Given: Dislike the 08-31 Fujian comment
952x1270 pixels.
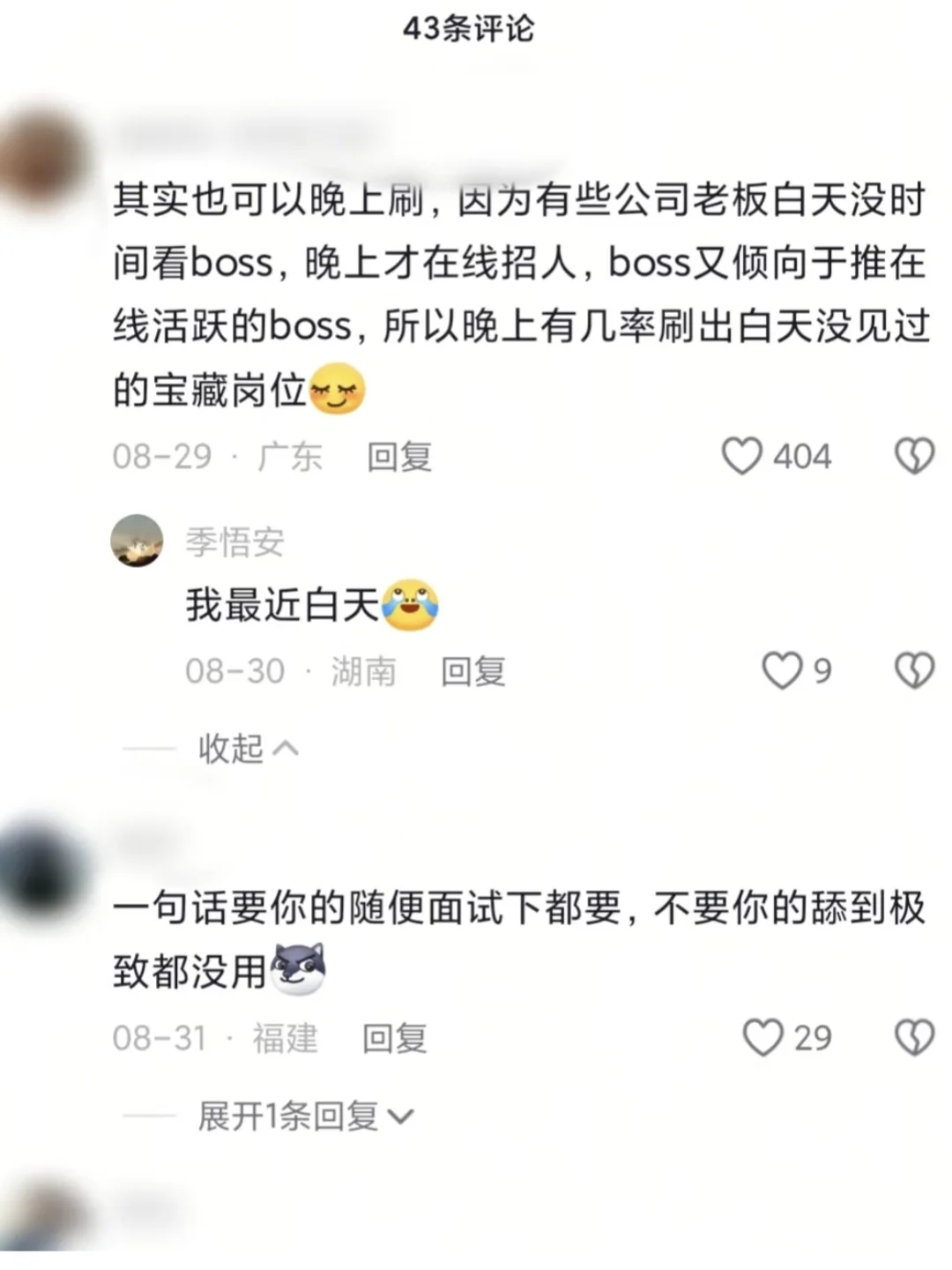Looking at the screenshot, I should 914,1037.
